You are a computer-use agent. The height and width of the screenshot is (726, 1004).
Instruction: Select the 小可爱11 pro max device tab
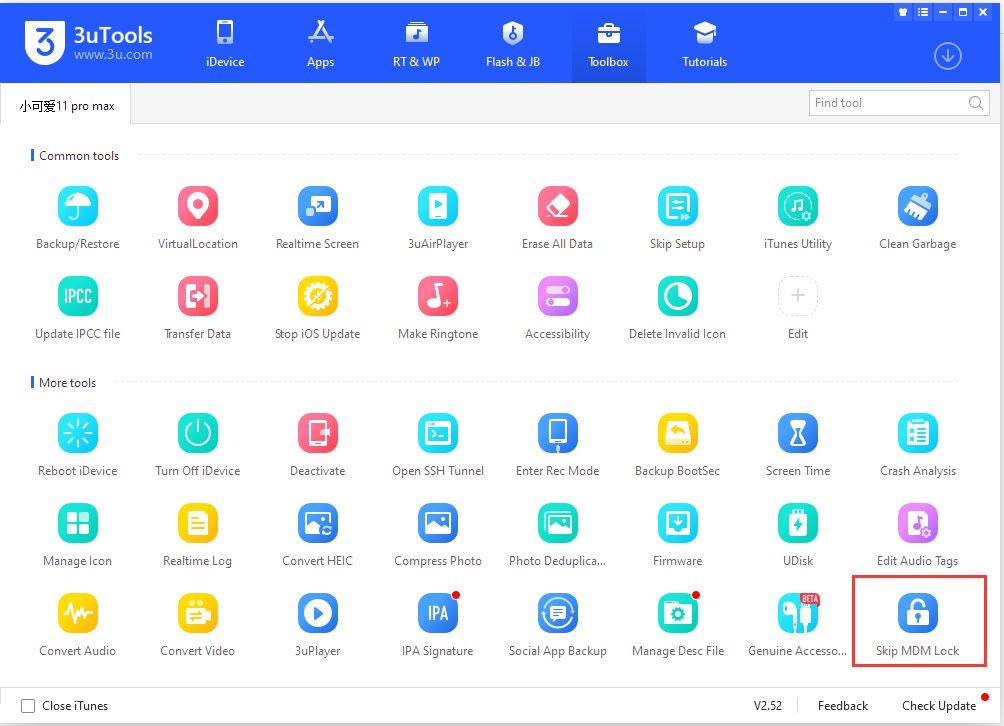point(67,106)
